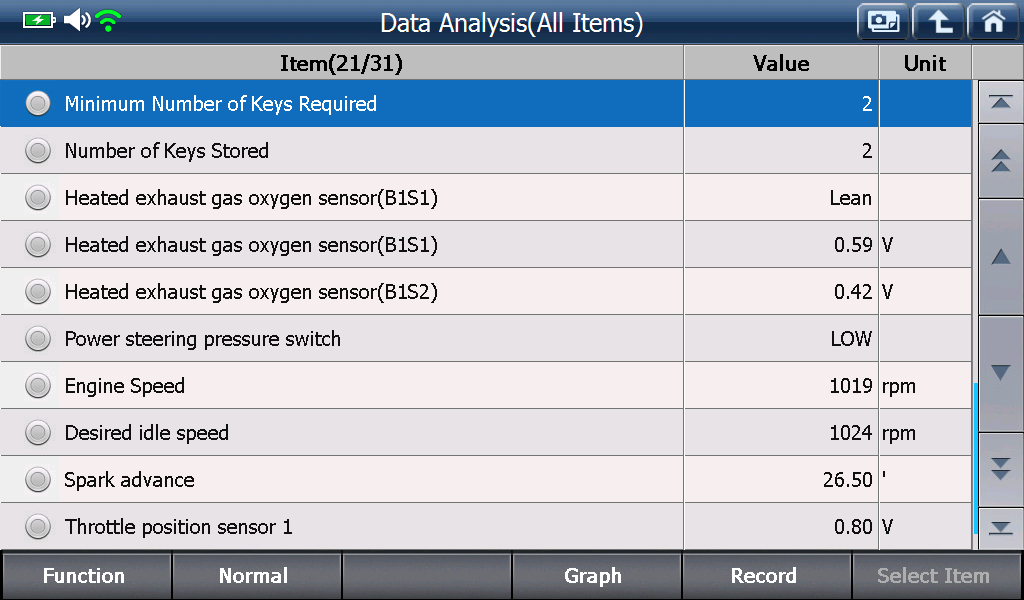Go to home screen icon

(993, 22)
